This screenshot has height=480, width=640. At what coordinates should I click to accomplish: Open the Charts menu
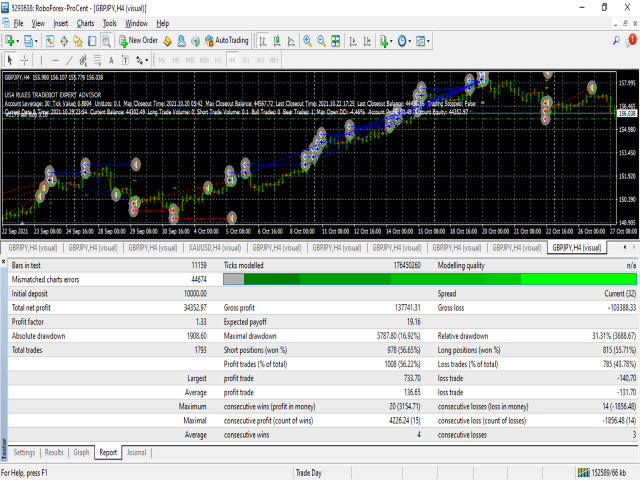[x=85, y=23]
